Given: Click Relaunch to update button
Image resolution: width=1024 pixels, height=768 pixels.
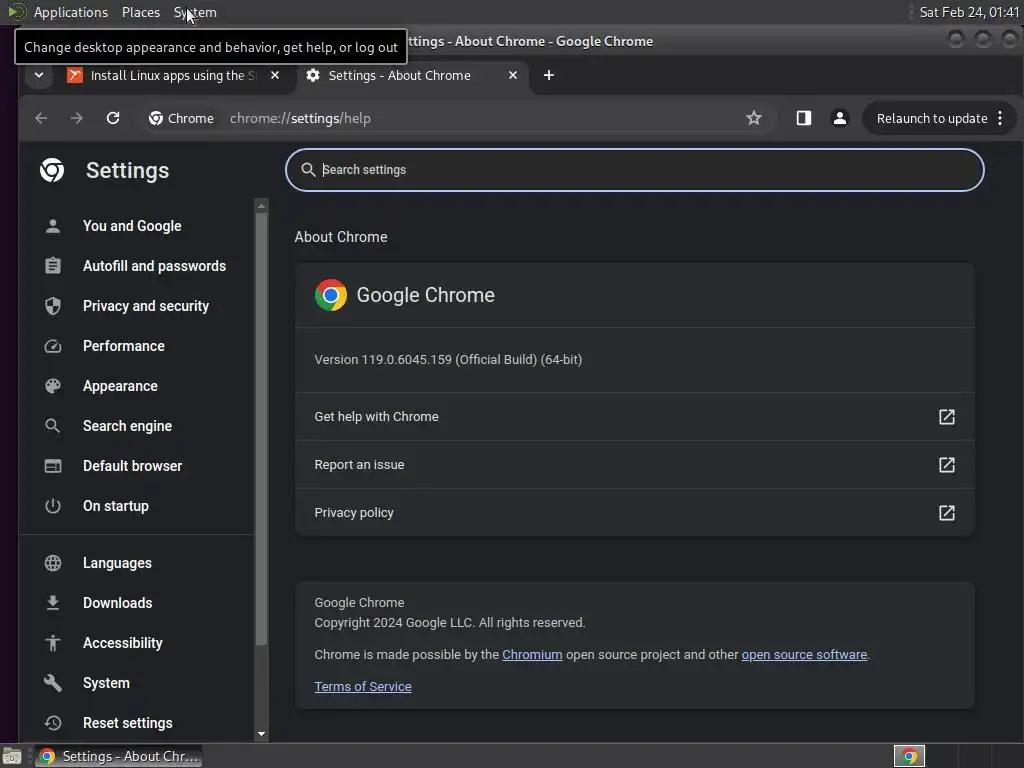Looking at the screenshot, I should pyautogui.click(x=931, y=118).
